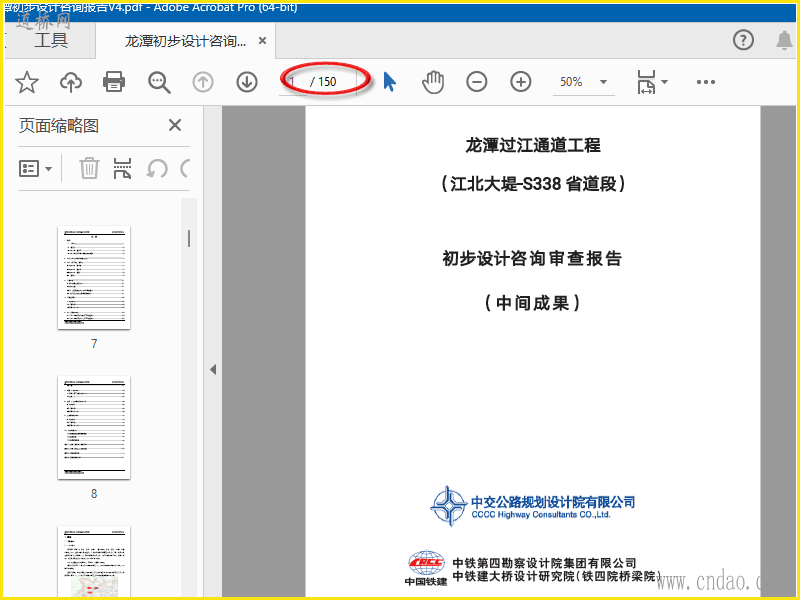Screen dimensions: 800x600
Task: Click the fit page width icon
Action: tap(646, 82)
